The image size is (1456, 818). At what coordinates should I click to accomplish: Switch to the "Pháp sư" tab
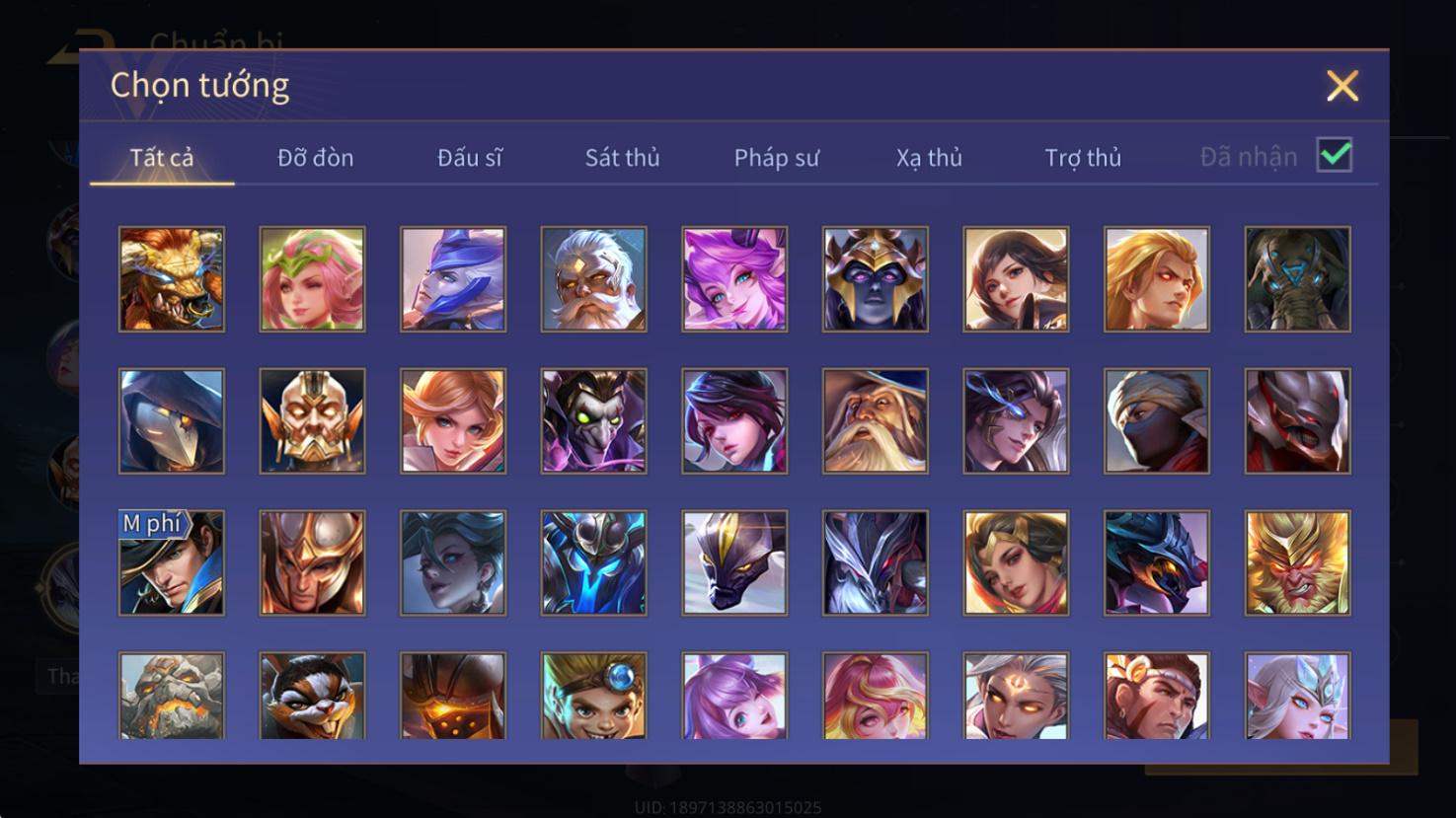coord(777,158)
